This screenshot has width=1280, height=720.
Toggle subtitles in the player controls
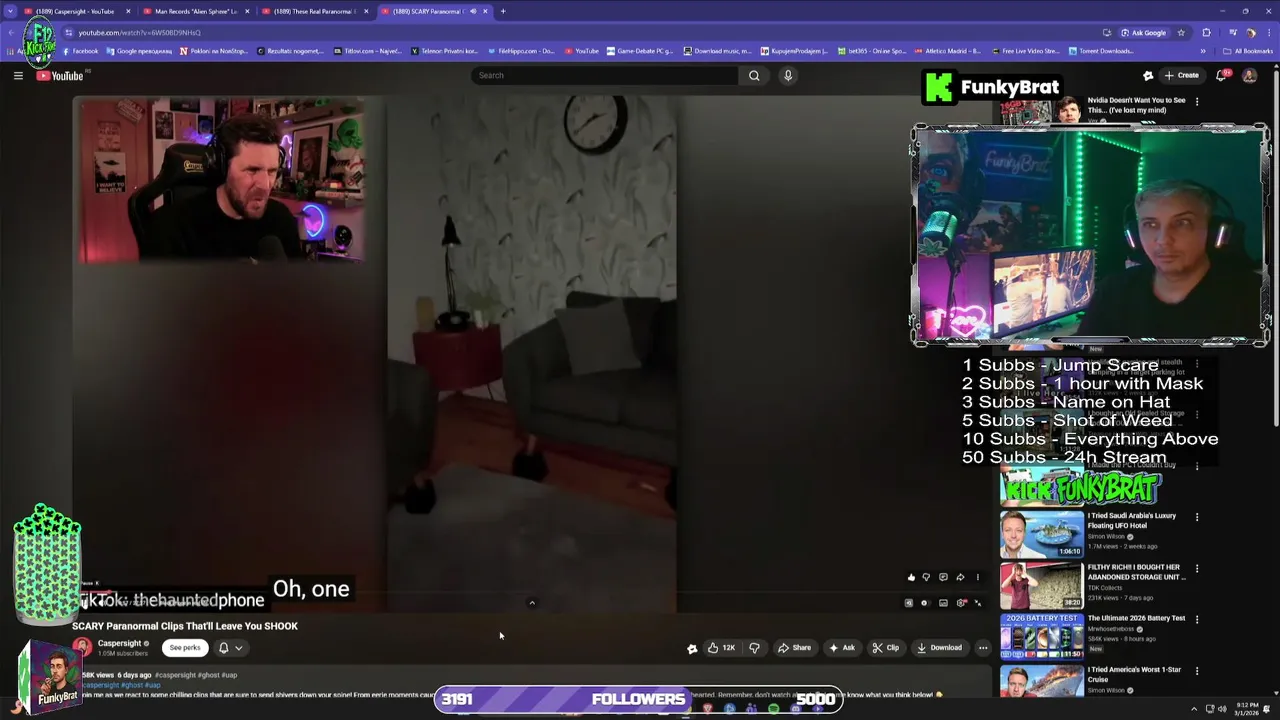(x=943, y=603)
